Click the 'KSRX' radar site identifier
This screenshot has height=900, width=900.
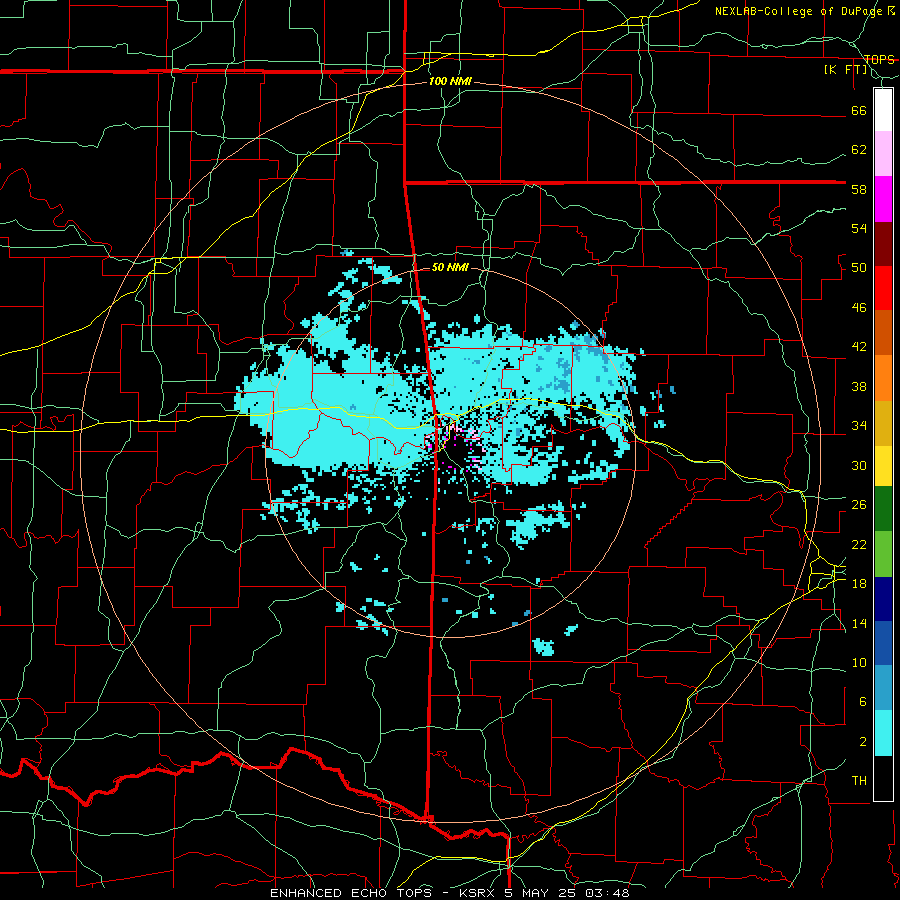tap(478, 893)
